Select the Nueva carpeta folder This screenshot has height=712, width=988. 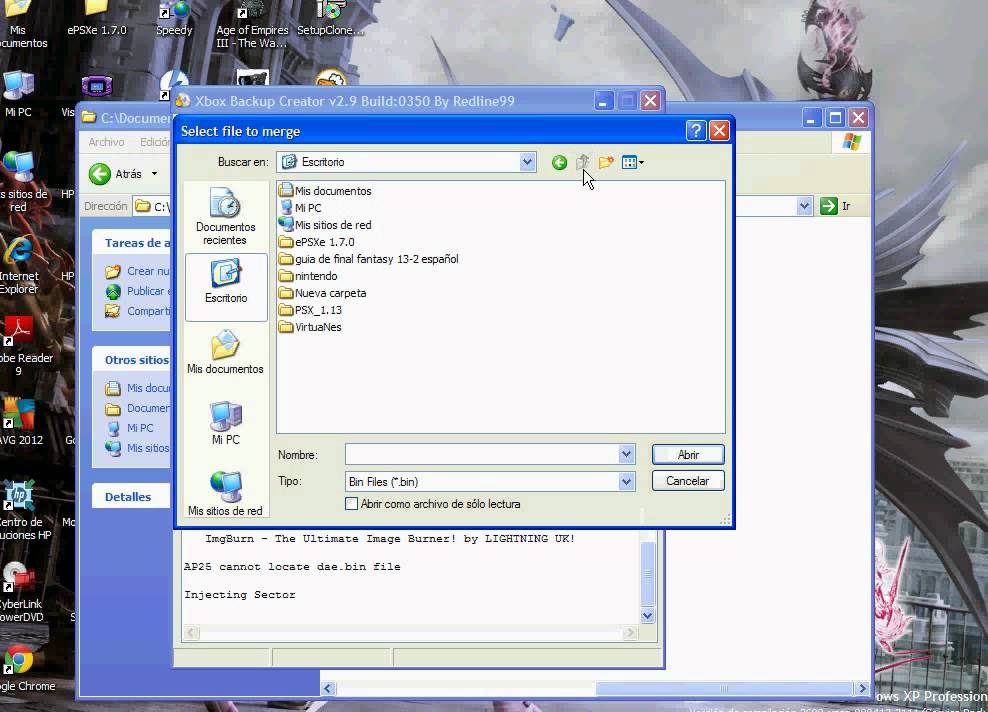pyautogui.click(x=323, y=292)
